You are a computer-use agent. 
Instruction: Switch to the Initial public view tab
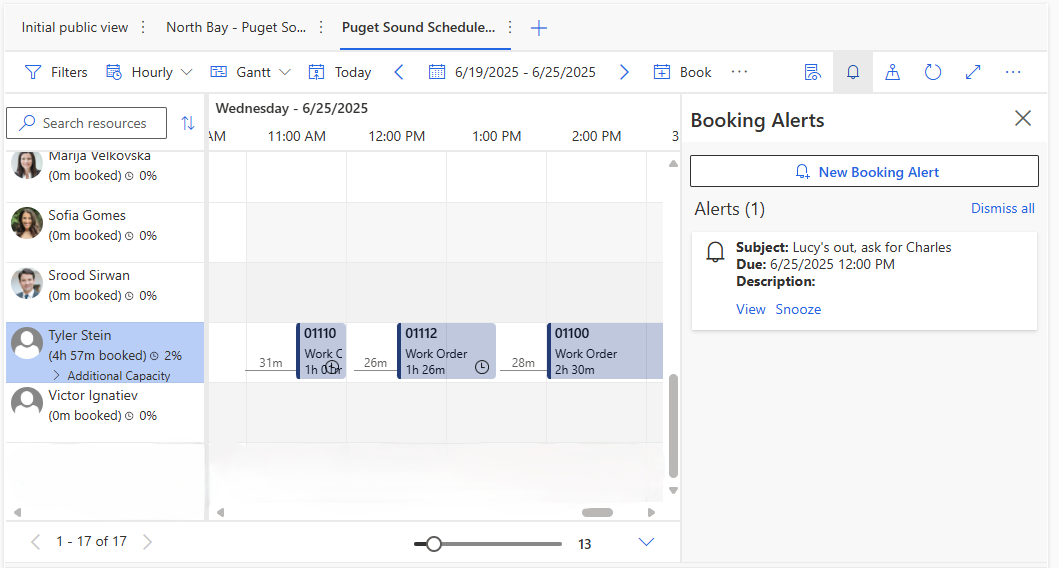click(x=74, y=28)
